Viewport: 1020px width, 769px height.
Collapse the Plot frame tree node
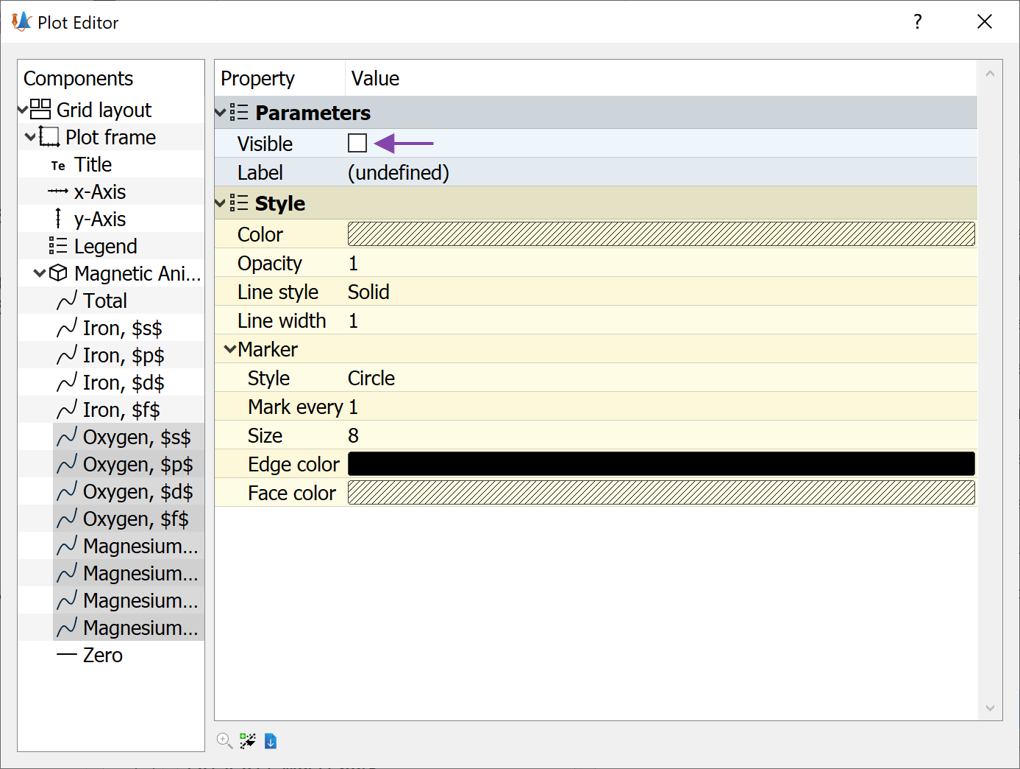pyautogui.click(x=31, y=137)
